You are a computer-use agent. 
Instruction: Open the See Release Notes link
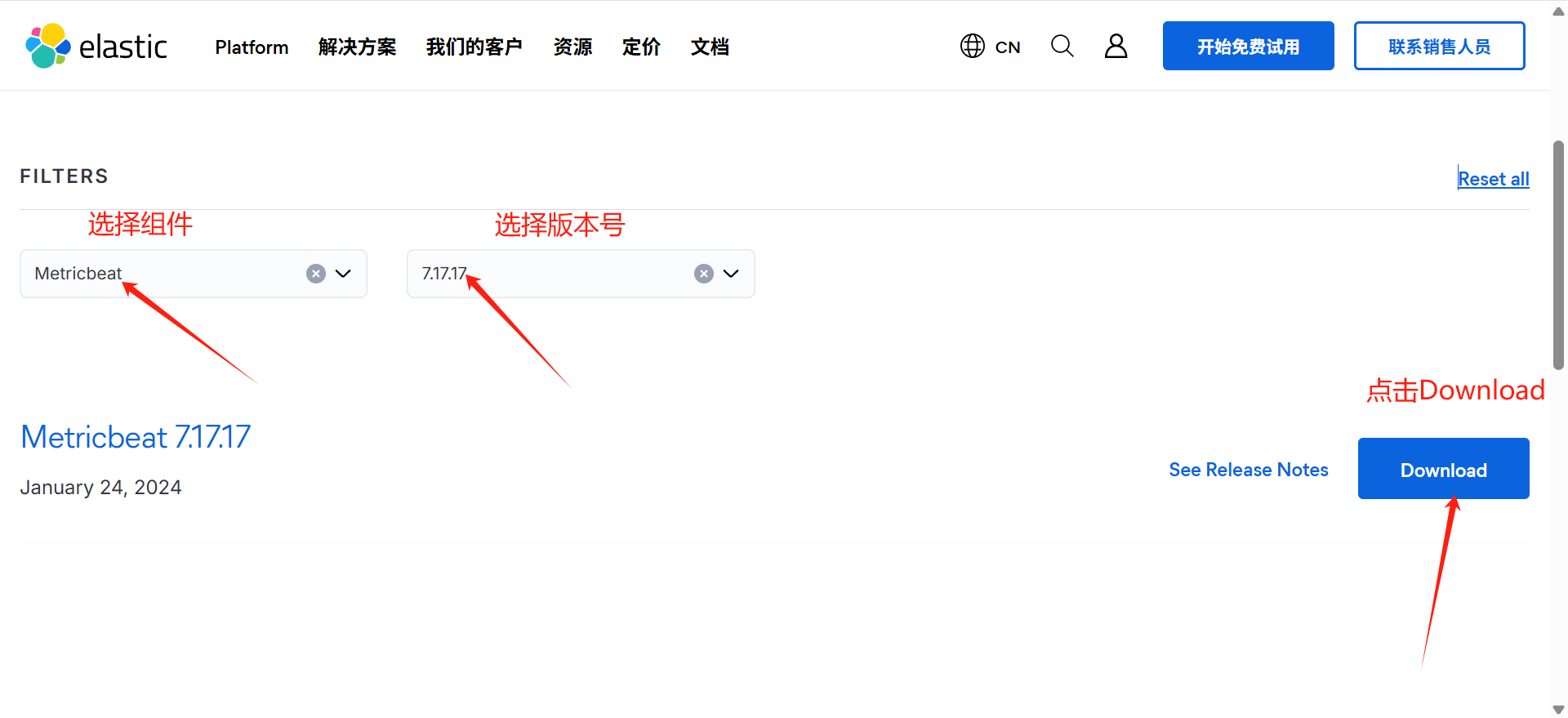point(1248,470)
